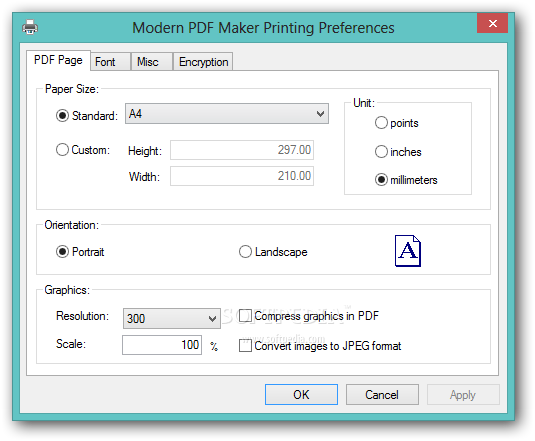The width and height of the screenshot is (535, 441).
Task: Click the Cancel button
Action: (x=382, y=395)
